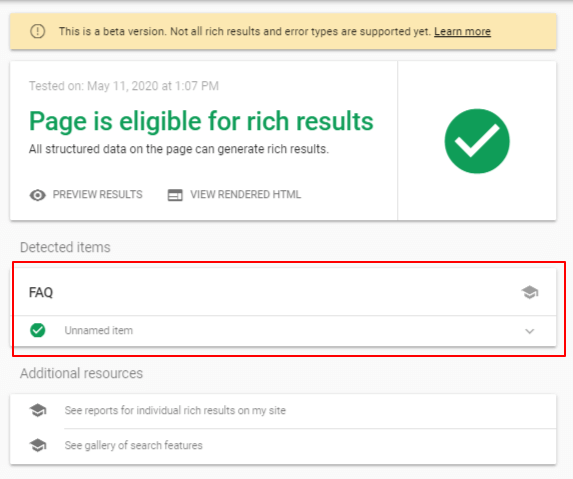
Task: Open the Learn more link
Action: coord(462,31)
